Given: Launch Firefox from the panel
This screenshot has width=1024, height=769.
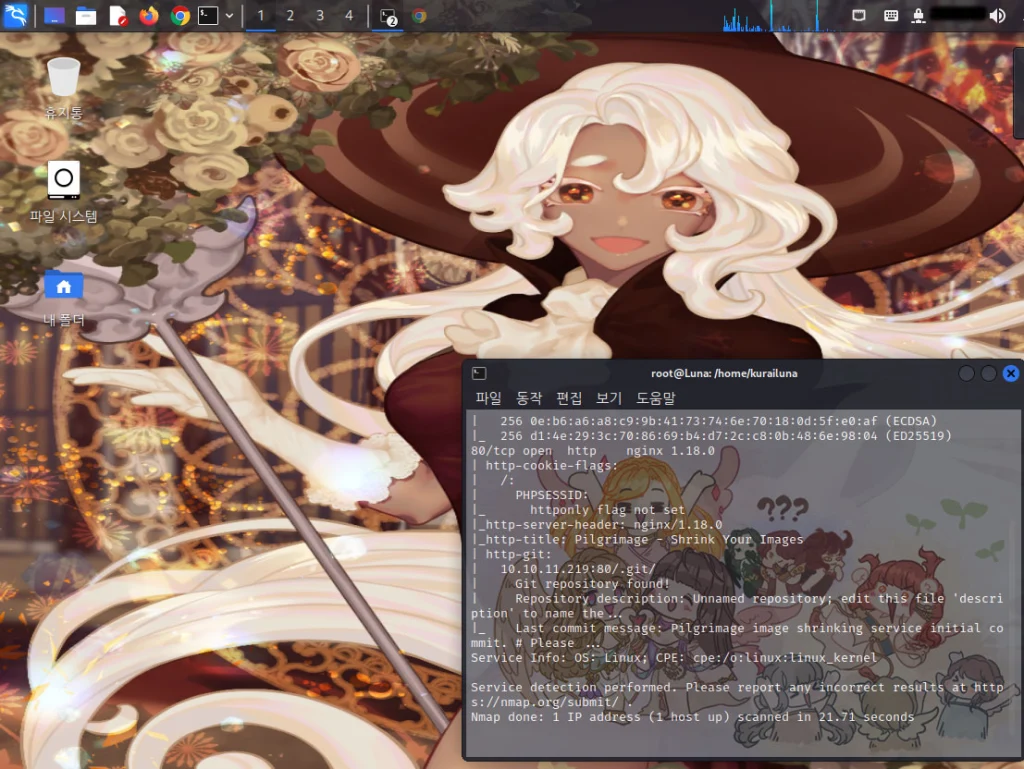Looking at the screenshot, I should [x=149, y=16].
